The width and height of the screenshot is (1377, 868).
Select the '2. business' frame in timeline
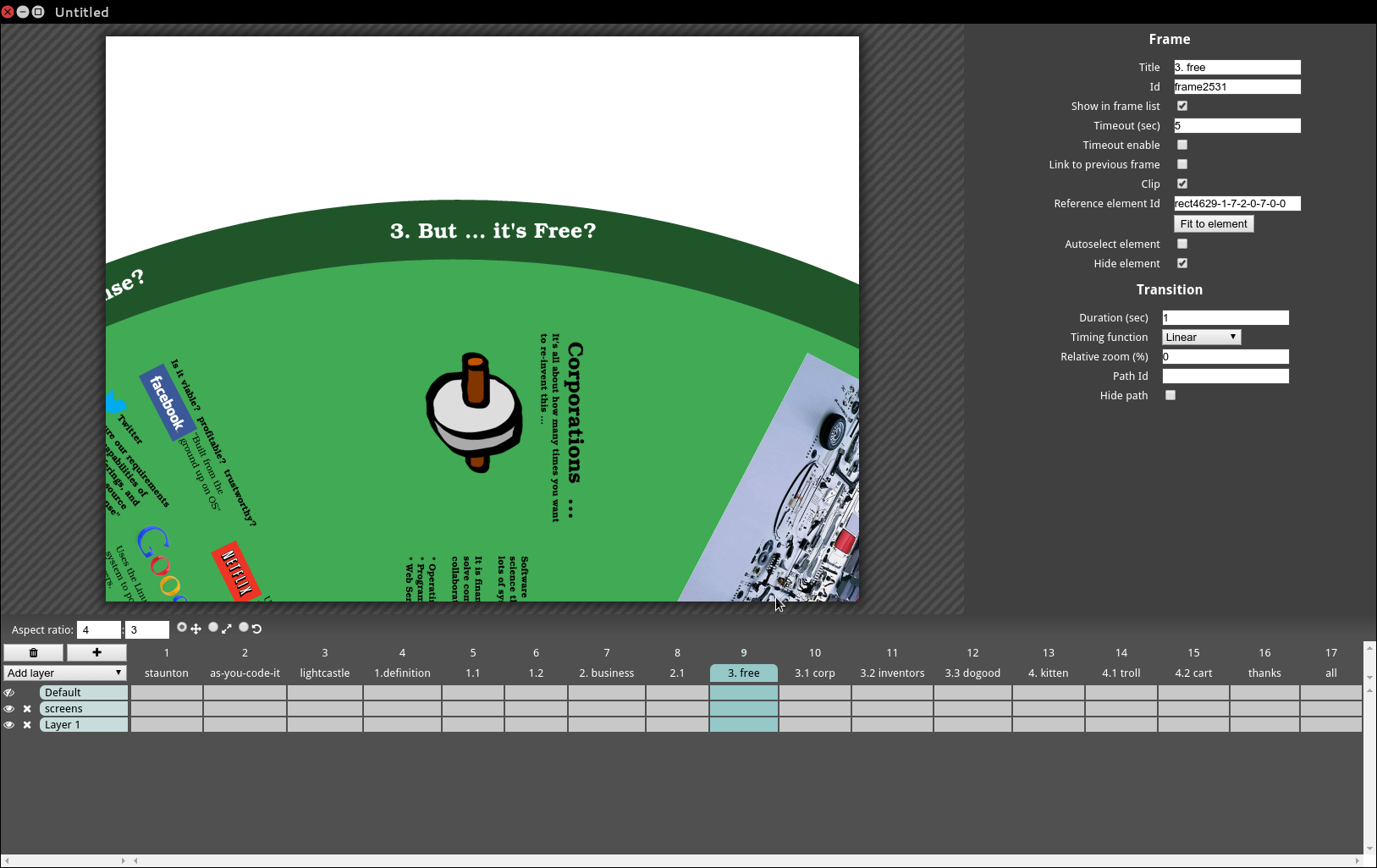pos(606,673)
